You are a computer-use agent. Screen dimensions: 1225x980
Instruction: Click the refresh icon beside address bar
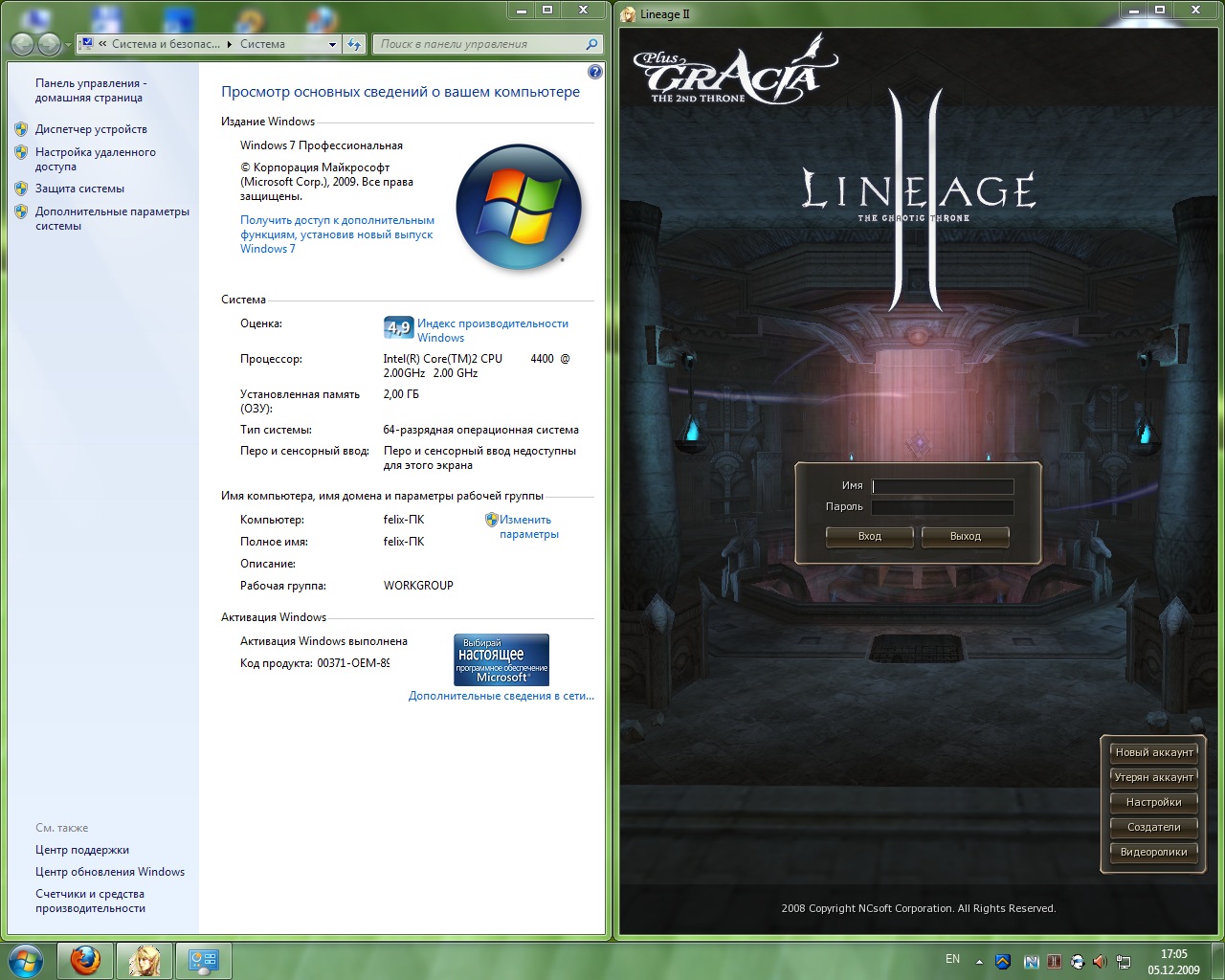(355, 44)
